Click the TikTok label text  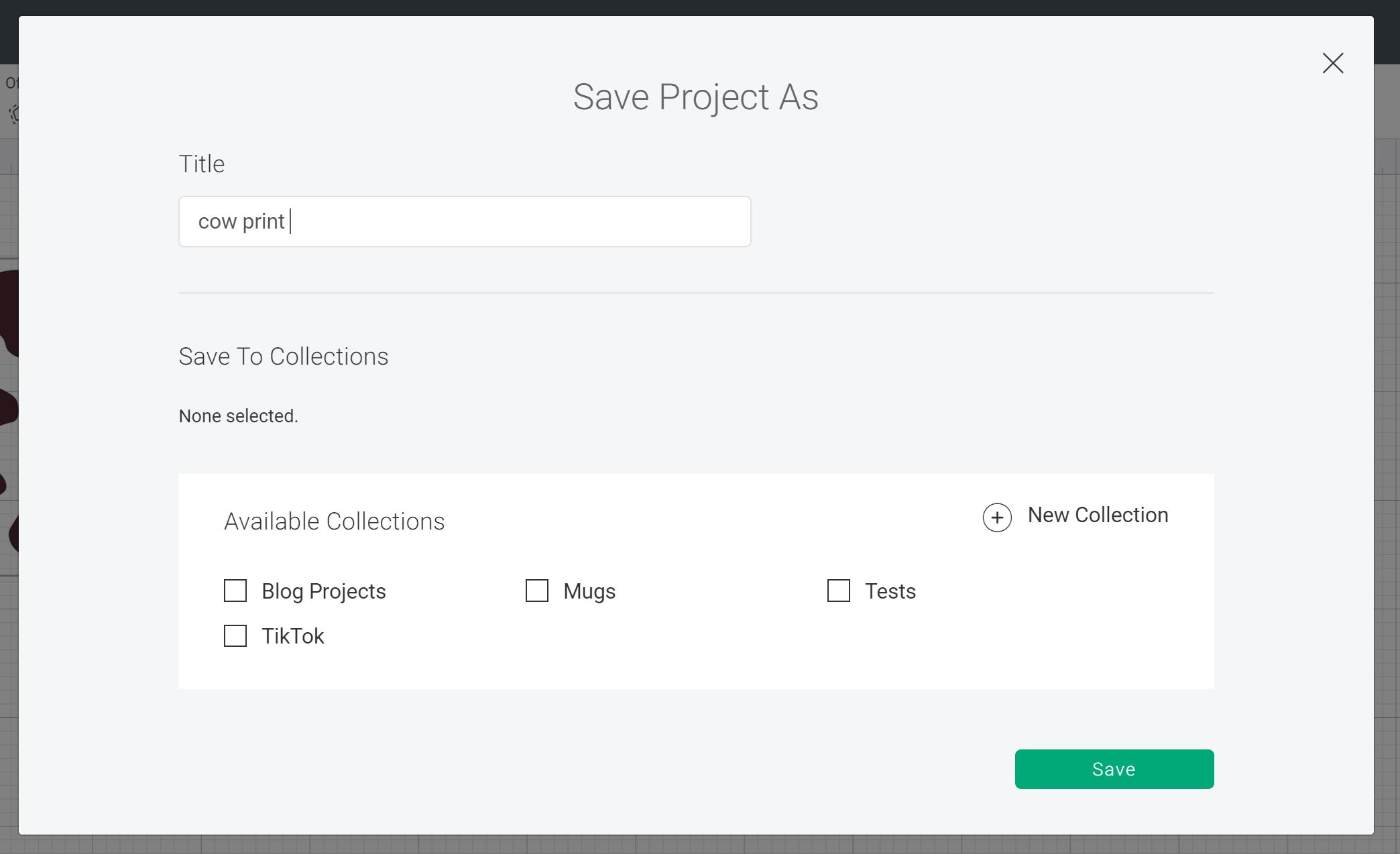pos(292,636)
